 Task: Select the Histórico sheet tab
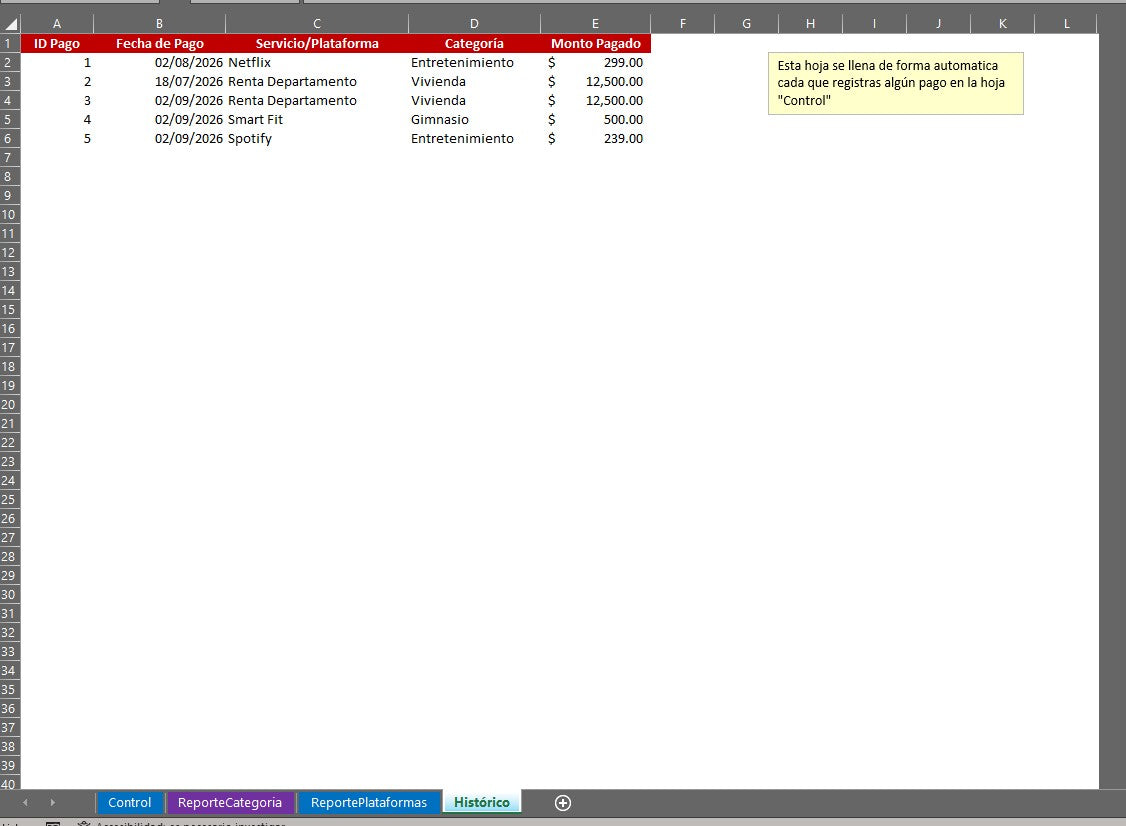pos(482,802)
